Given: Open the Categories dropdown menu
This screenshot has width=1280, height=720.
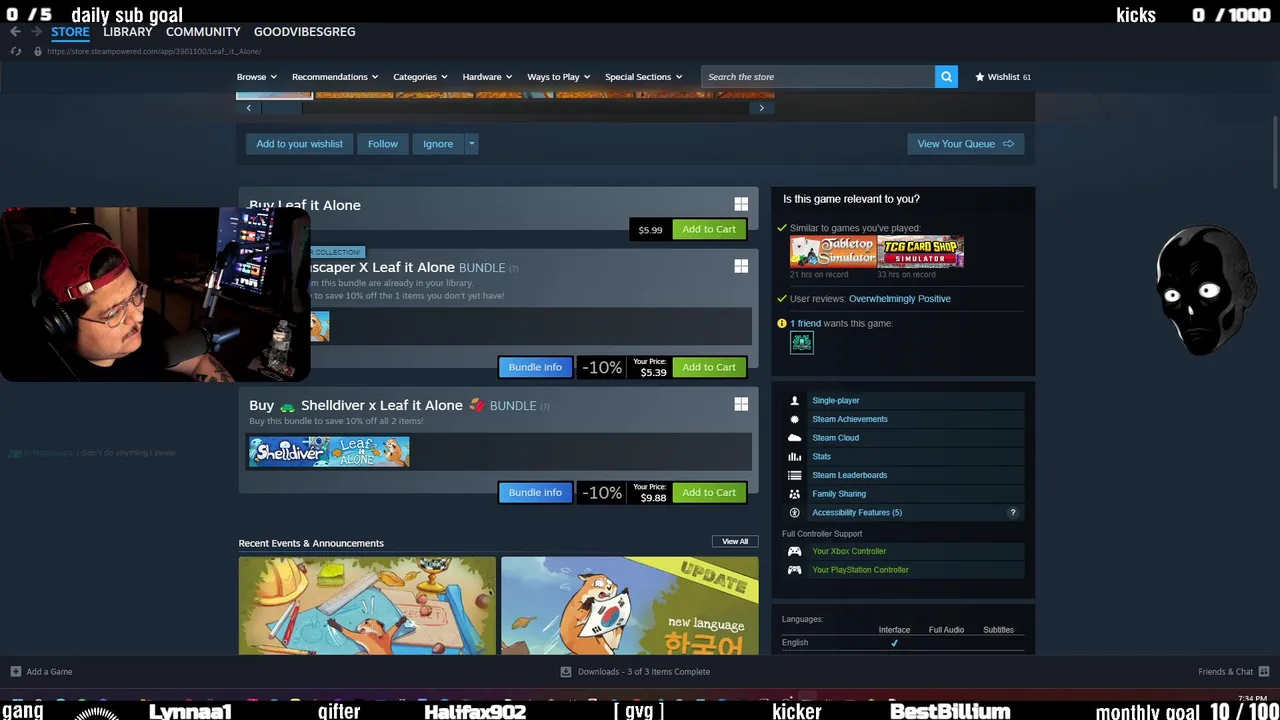Looking at the screenshot, I should click(420, 77).
